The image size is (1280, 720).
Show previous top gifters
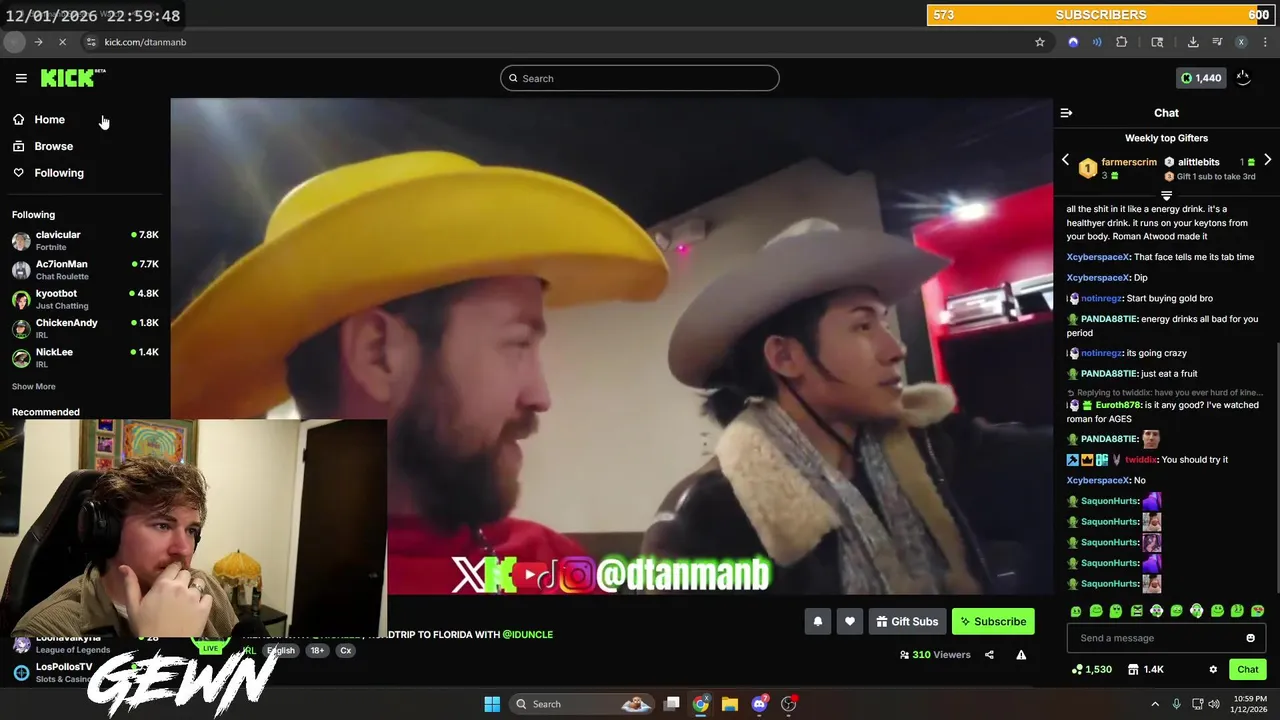click(1065, 160)
